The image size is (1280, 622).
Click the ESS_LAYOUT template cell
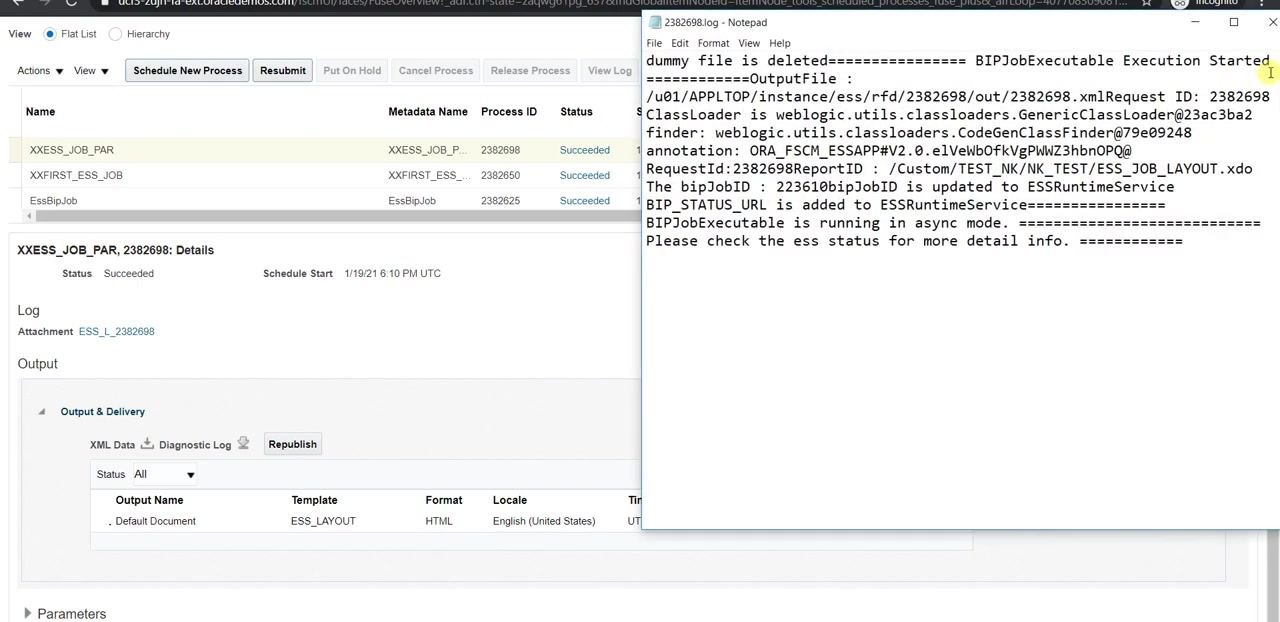coord(323,521)
